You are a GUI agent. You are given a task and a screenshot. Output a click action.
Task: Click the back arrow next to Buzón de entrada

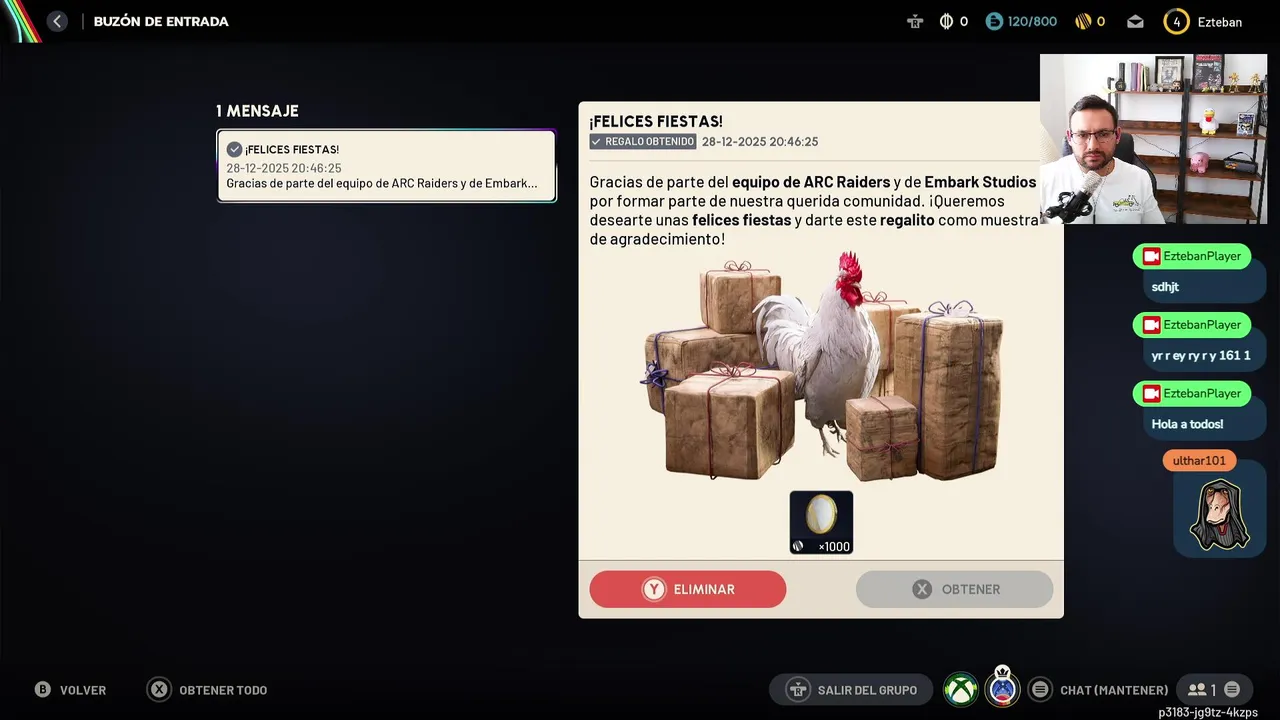coord(57,21)
